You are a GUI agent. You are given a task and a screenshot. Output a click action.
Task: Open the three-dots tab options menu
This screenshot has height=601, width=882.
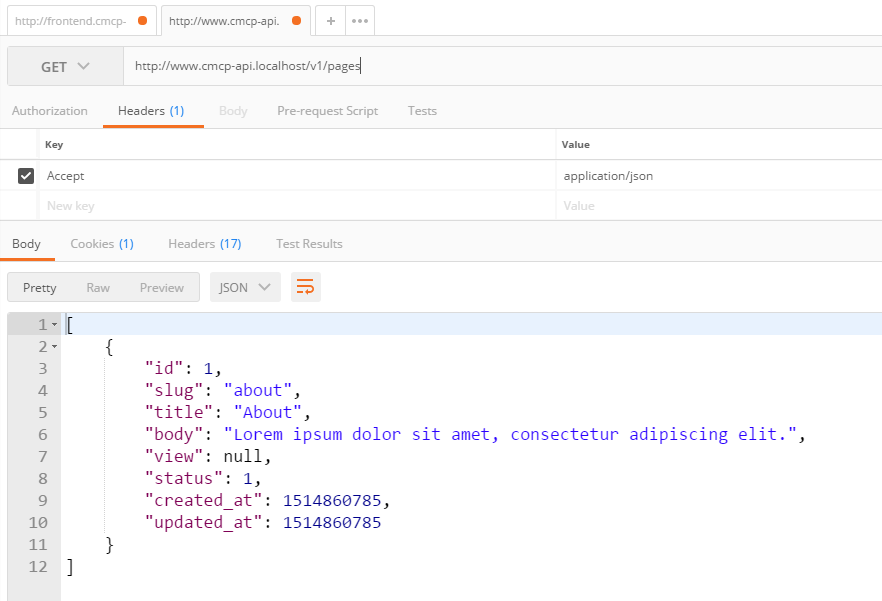360,20
